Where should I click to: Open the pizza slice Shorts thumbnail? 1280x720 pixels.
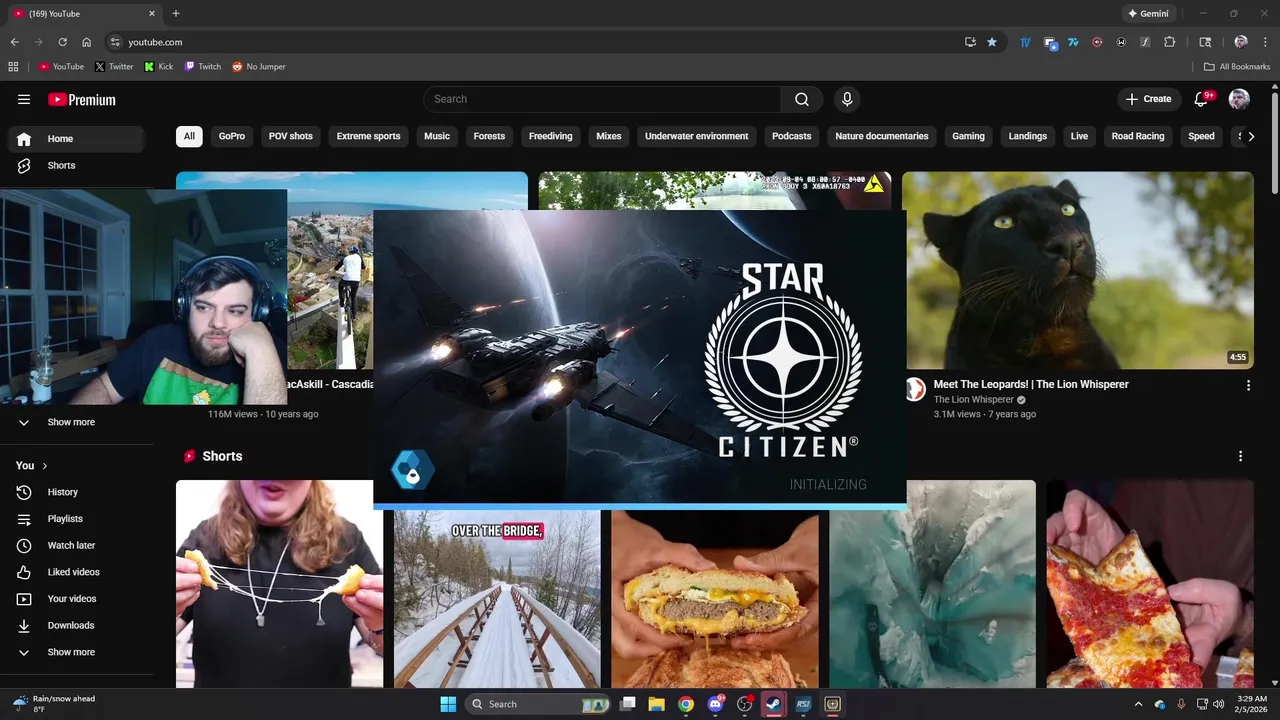pos(1150,584)
